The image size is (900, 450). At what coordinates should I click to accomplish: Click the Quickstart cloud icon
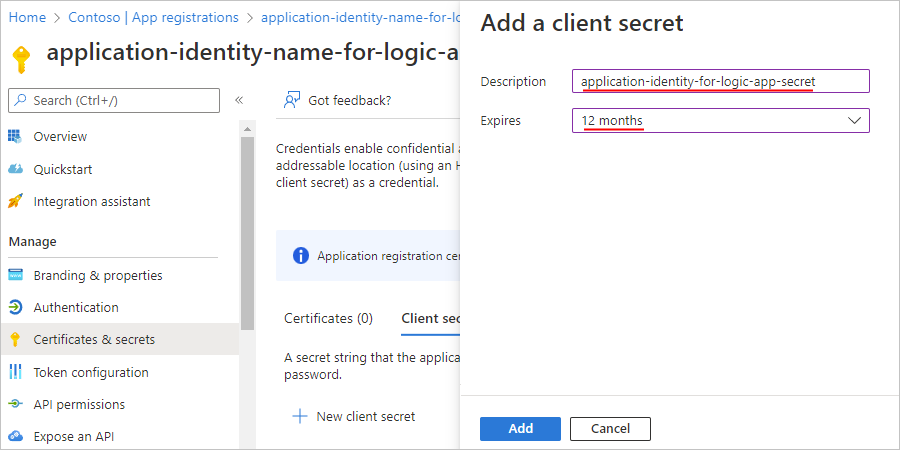[x=15, y=169]
